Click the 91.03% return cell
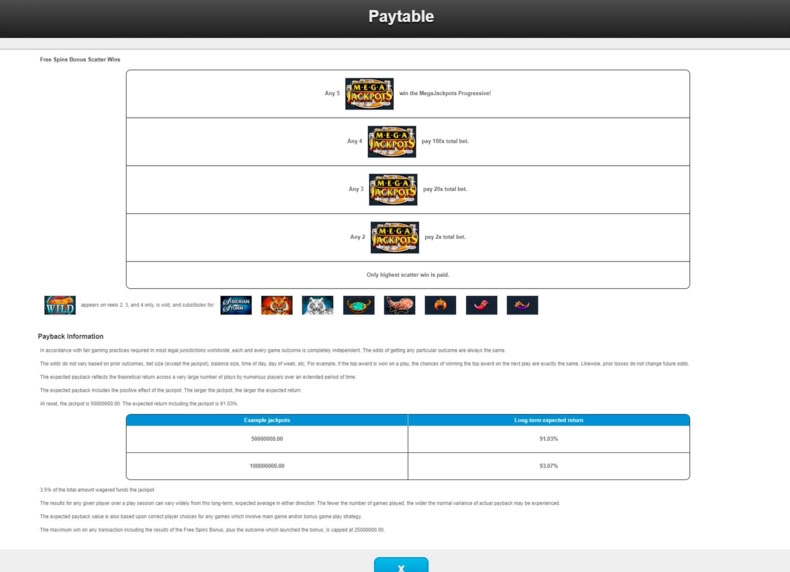790x572 pixels. pyautogui.click(x=549, y=439)
